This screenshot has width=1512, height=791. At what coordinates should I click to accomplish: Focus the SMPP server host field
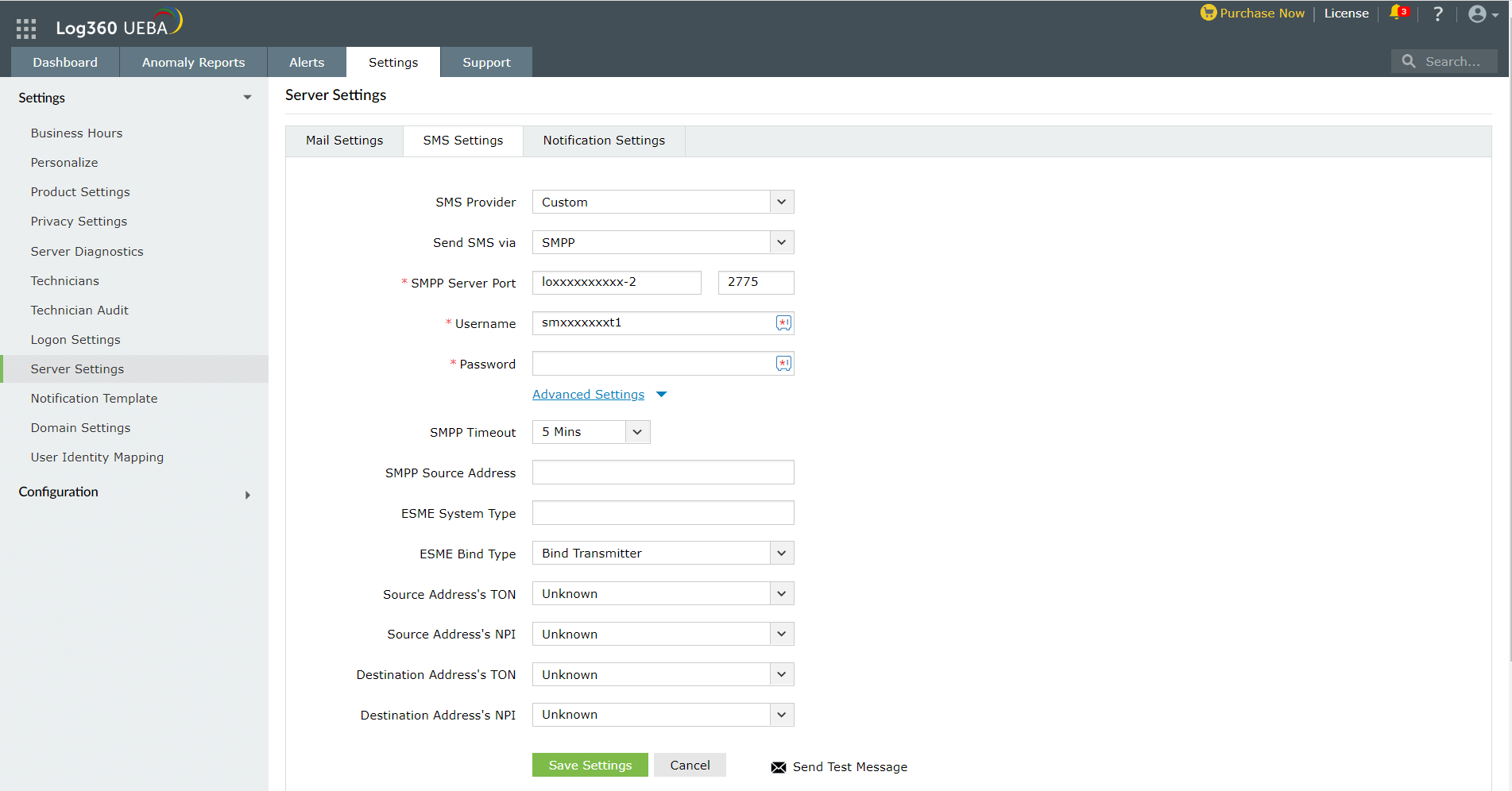tap(617, 282)
